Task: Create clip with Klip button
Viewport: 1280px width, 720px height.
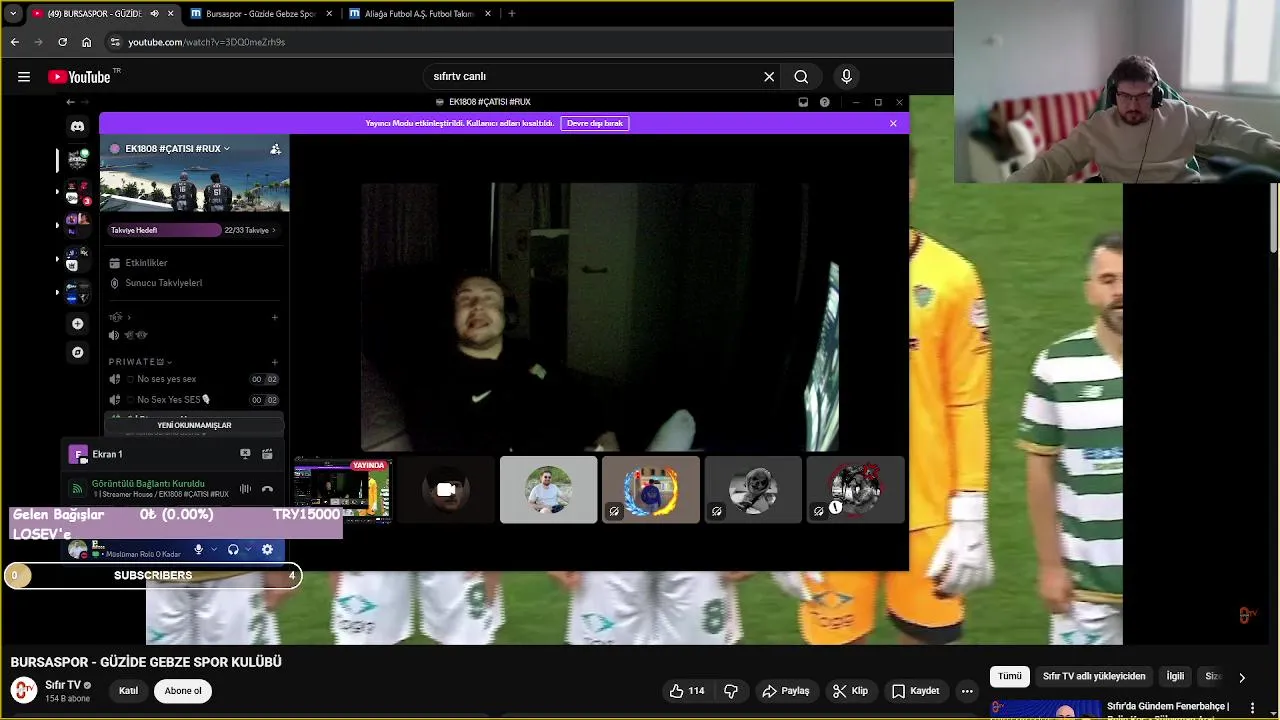Action: [851, 691]
